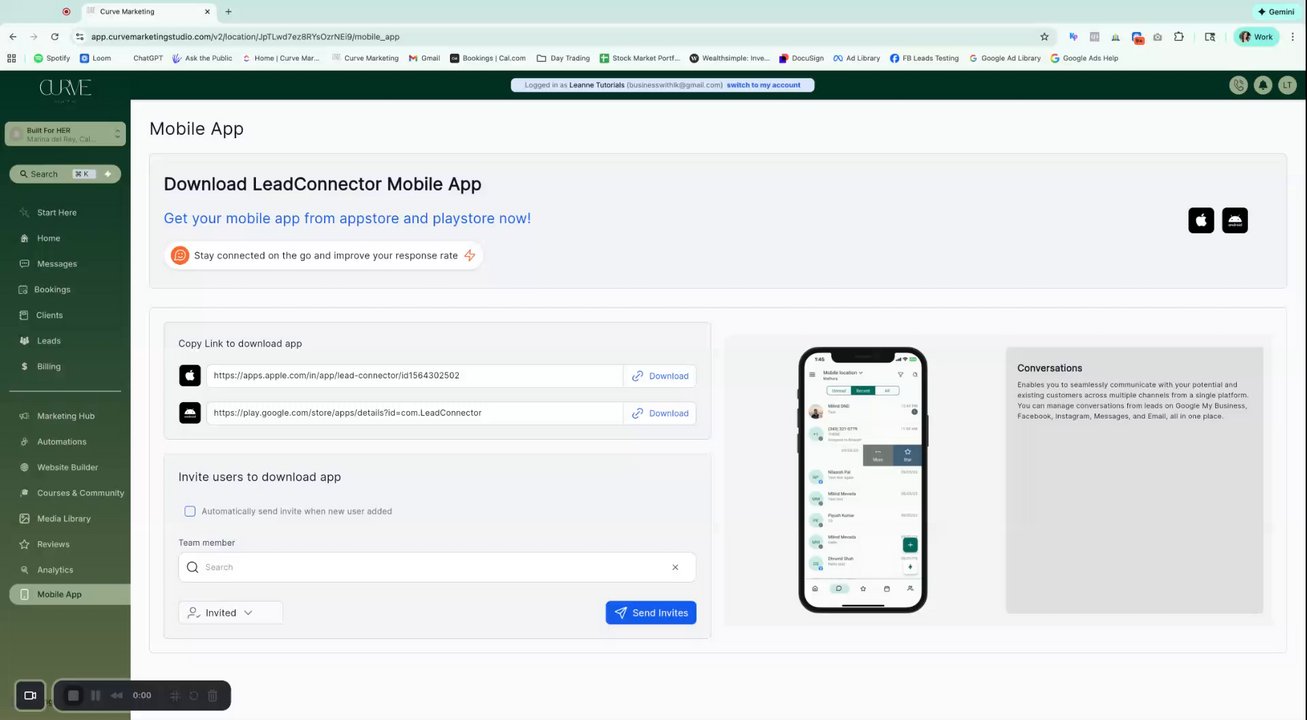The width and height of the screenshot is (1307, 720).
Task: Close the Curve Marketing tab
Action: 207,12
